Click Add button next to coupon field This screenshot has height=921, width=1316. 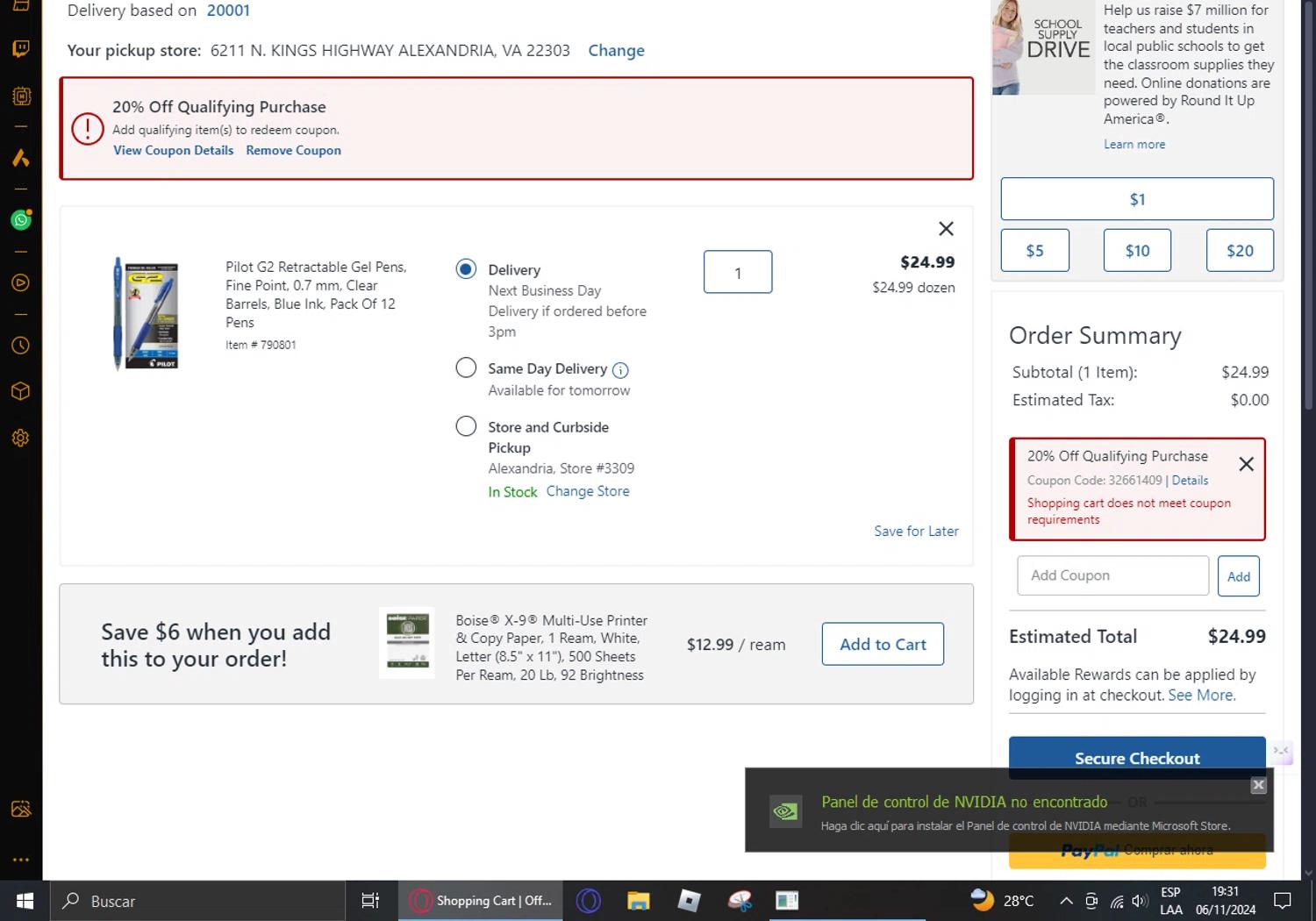[x=1239, y=576]
